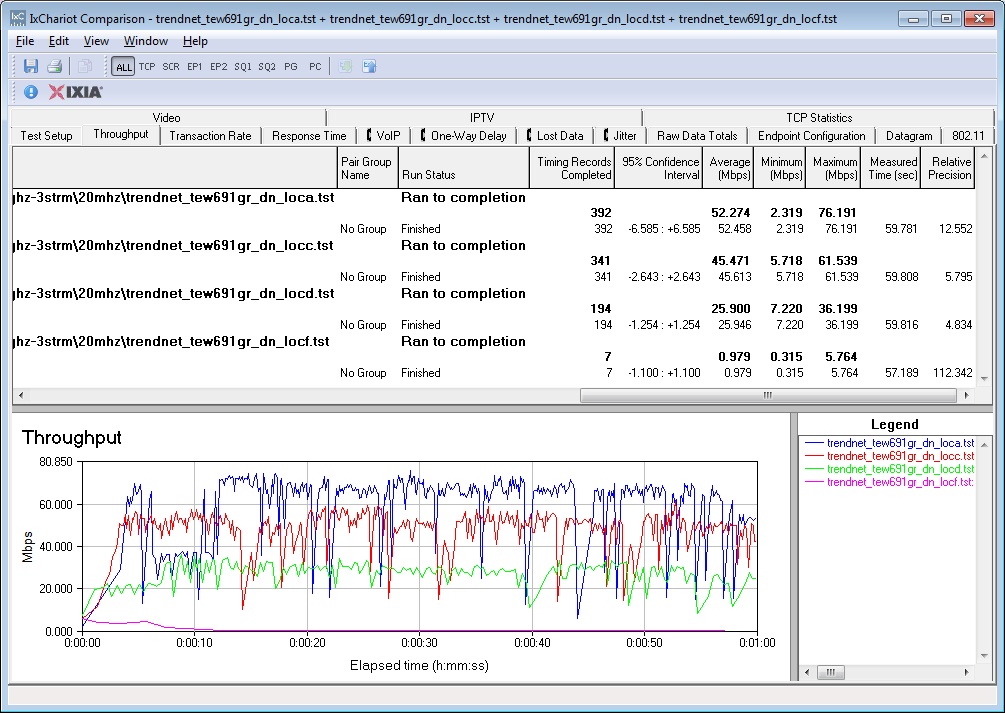
Task: Click the results table scroll down arrow
Action: coord(984,379)
